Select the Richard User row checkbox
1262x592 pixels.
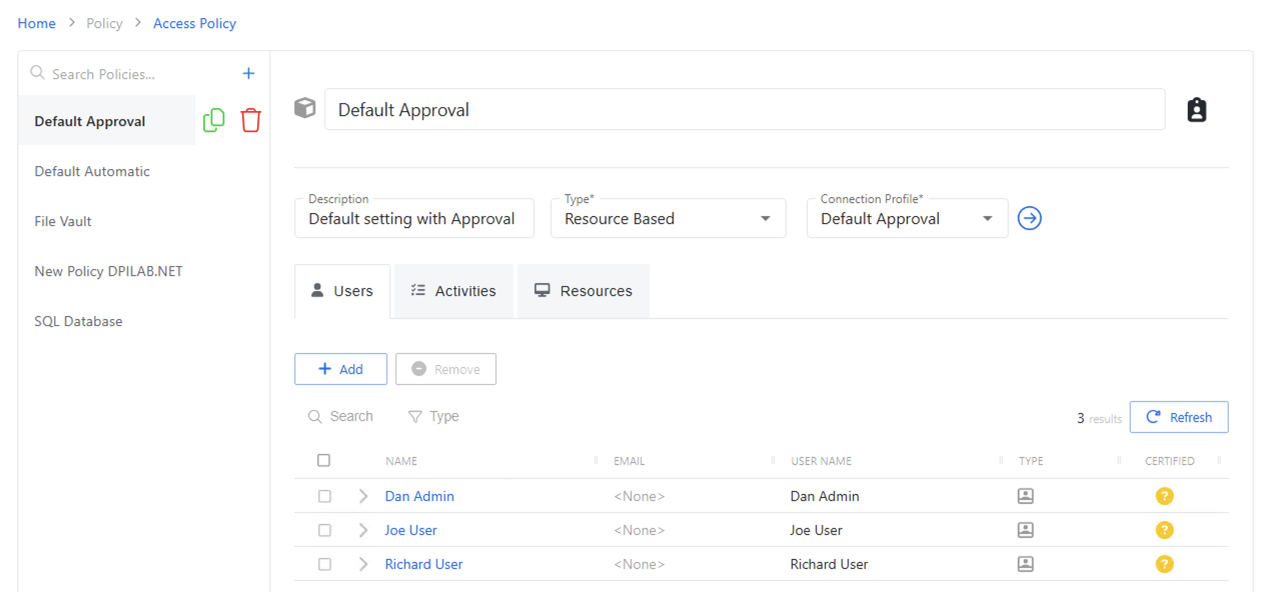[324, 564]
